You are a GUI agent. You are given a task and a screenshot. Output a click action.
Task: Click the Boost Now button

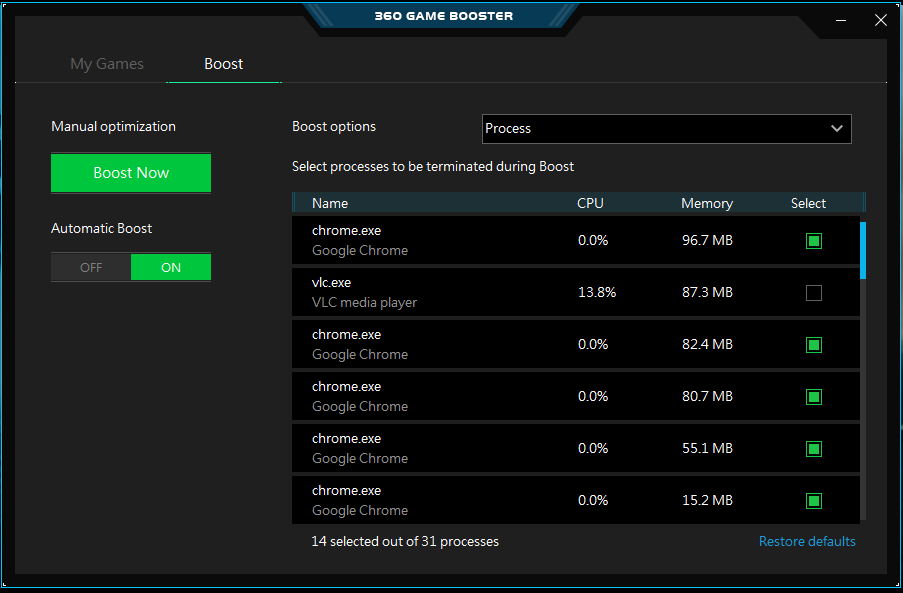(x=131, y=173)
